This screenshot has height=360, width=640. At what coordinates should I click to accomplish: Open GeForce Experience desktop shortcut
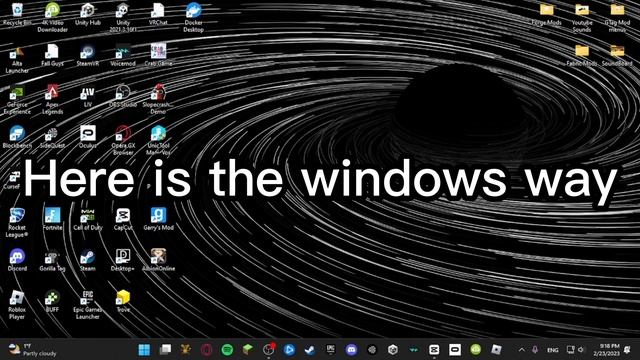click(17, 100)
